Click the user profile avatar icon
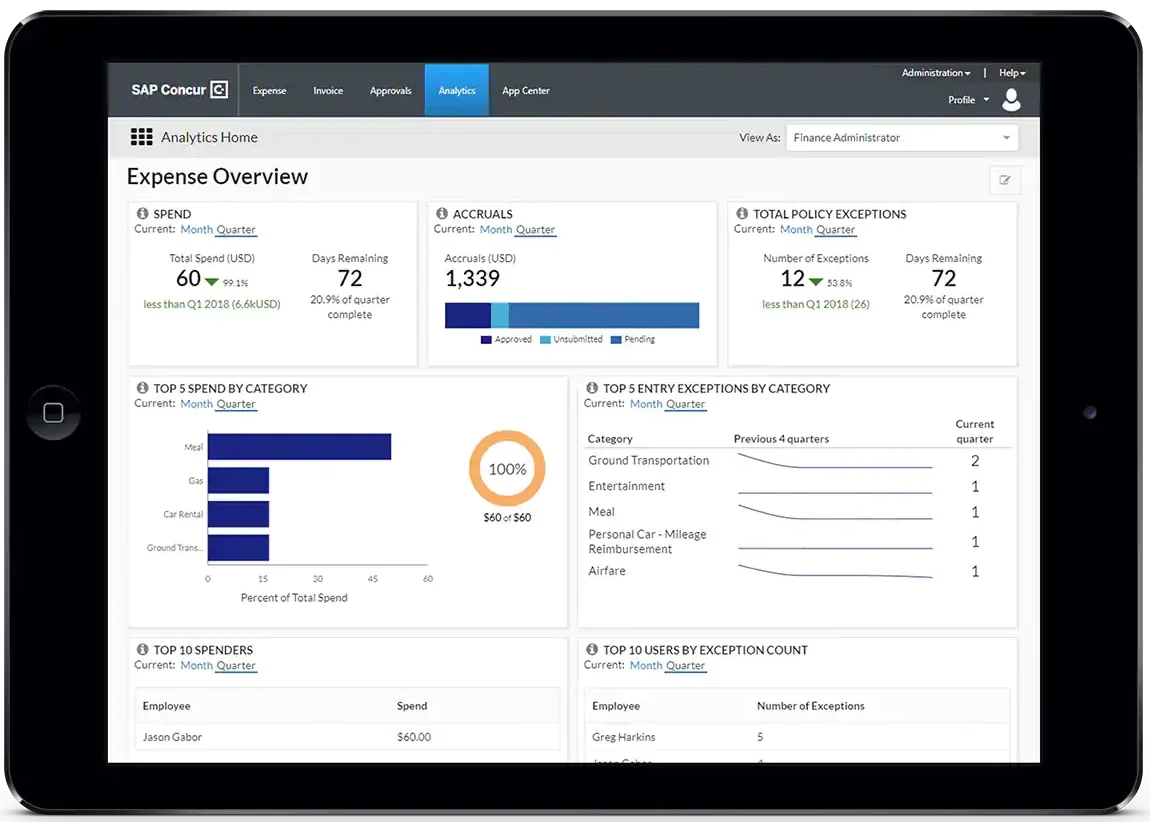The image size is (1150, 822). 1011,99
